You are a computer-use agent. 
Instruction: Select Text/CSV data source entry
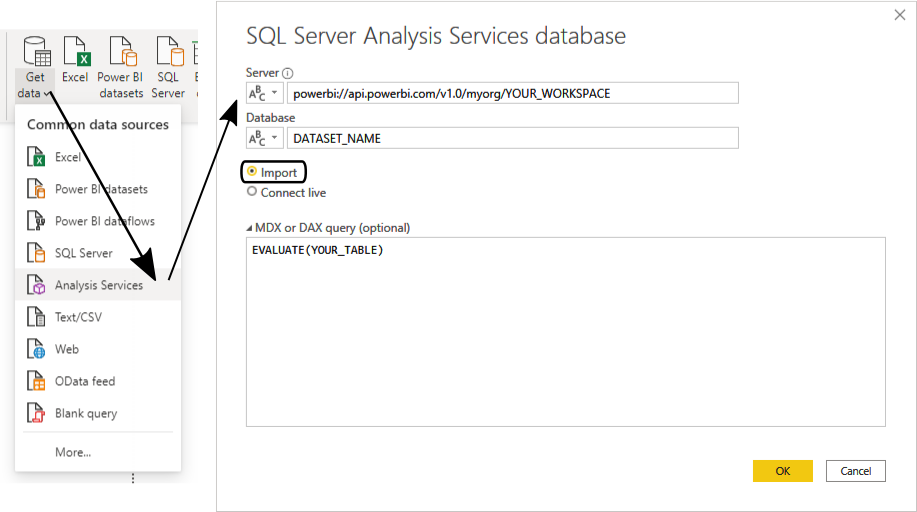(98, 317)
